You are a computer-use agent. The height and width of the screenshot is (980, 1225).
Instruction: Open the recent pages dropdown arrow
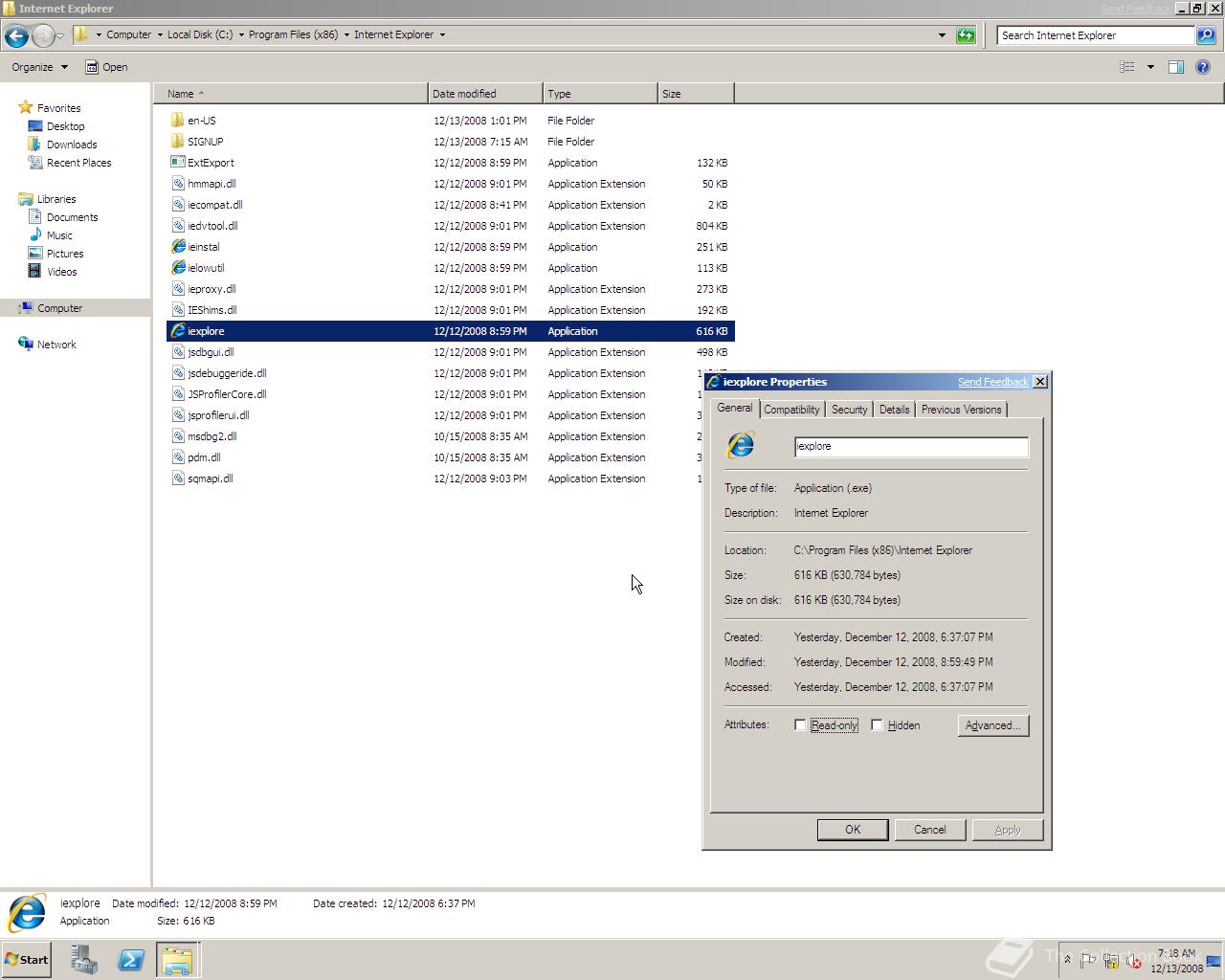pyautogui.click(x=60, y=35)
